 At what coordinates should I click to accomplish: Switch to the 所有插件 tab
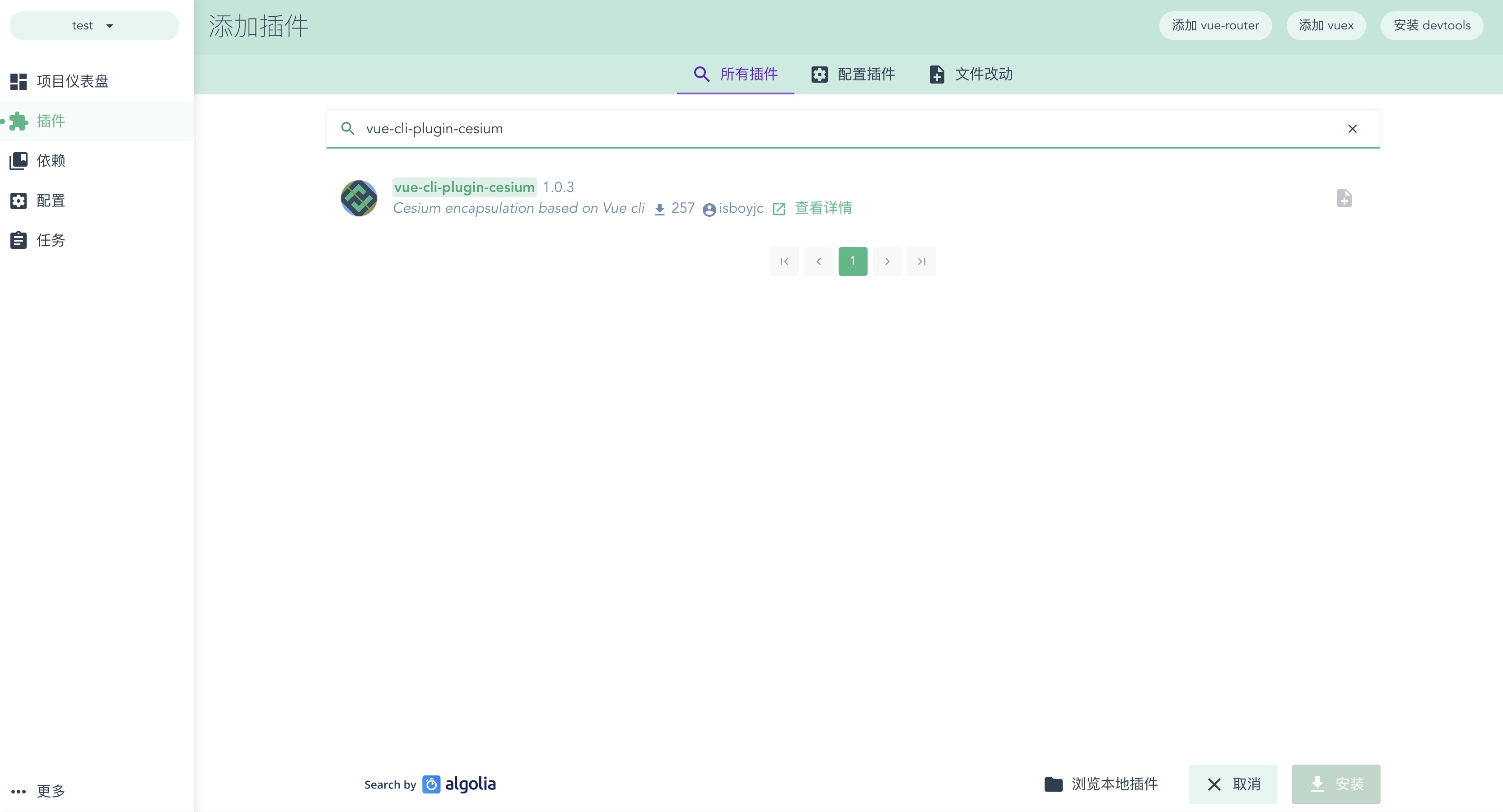[735, 74]
